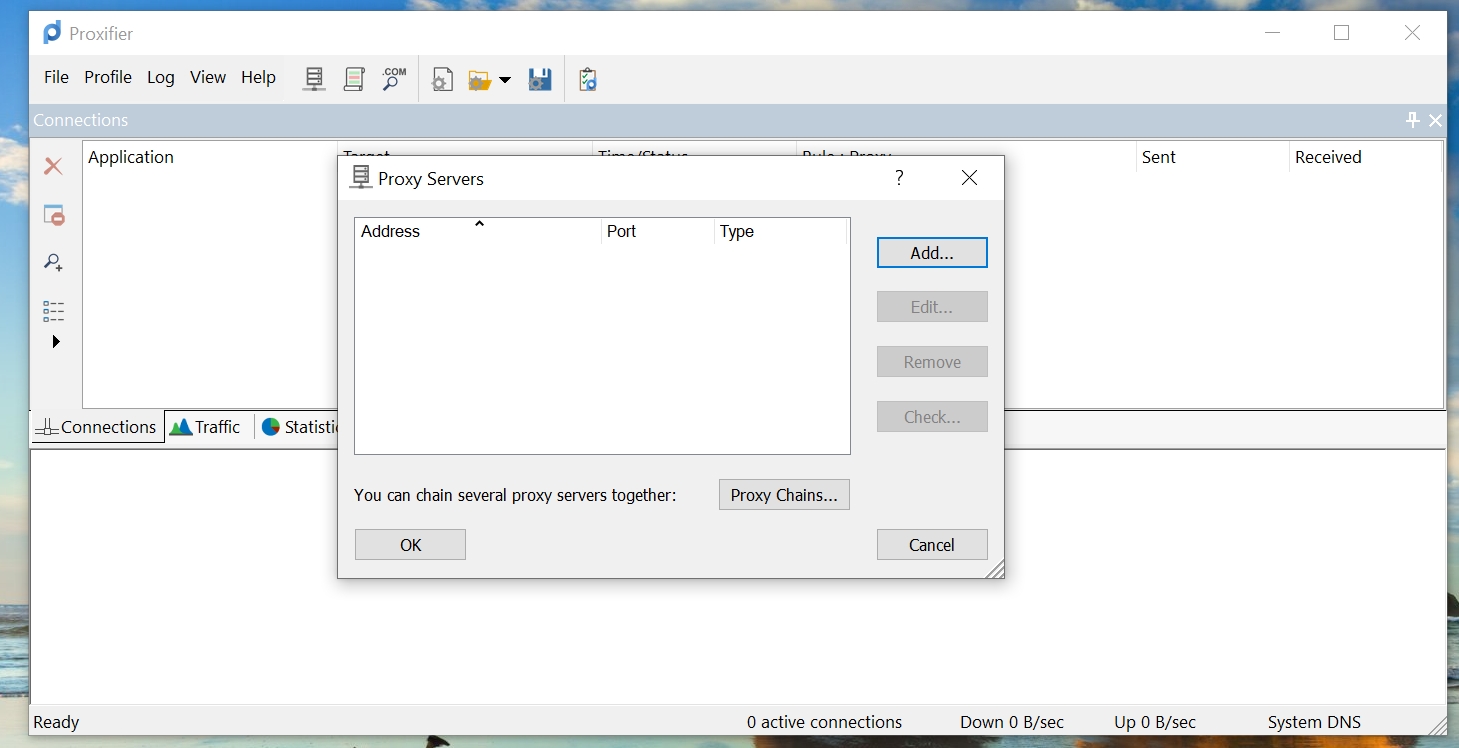Viewport: 1459px width, 748px height.
Task: Create a new profile via toolbar icon
Action: pos(442,80)
